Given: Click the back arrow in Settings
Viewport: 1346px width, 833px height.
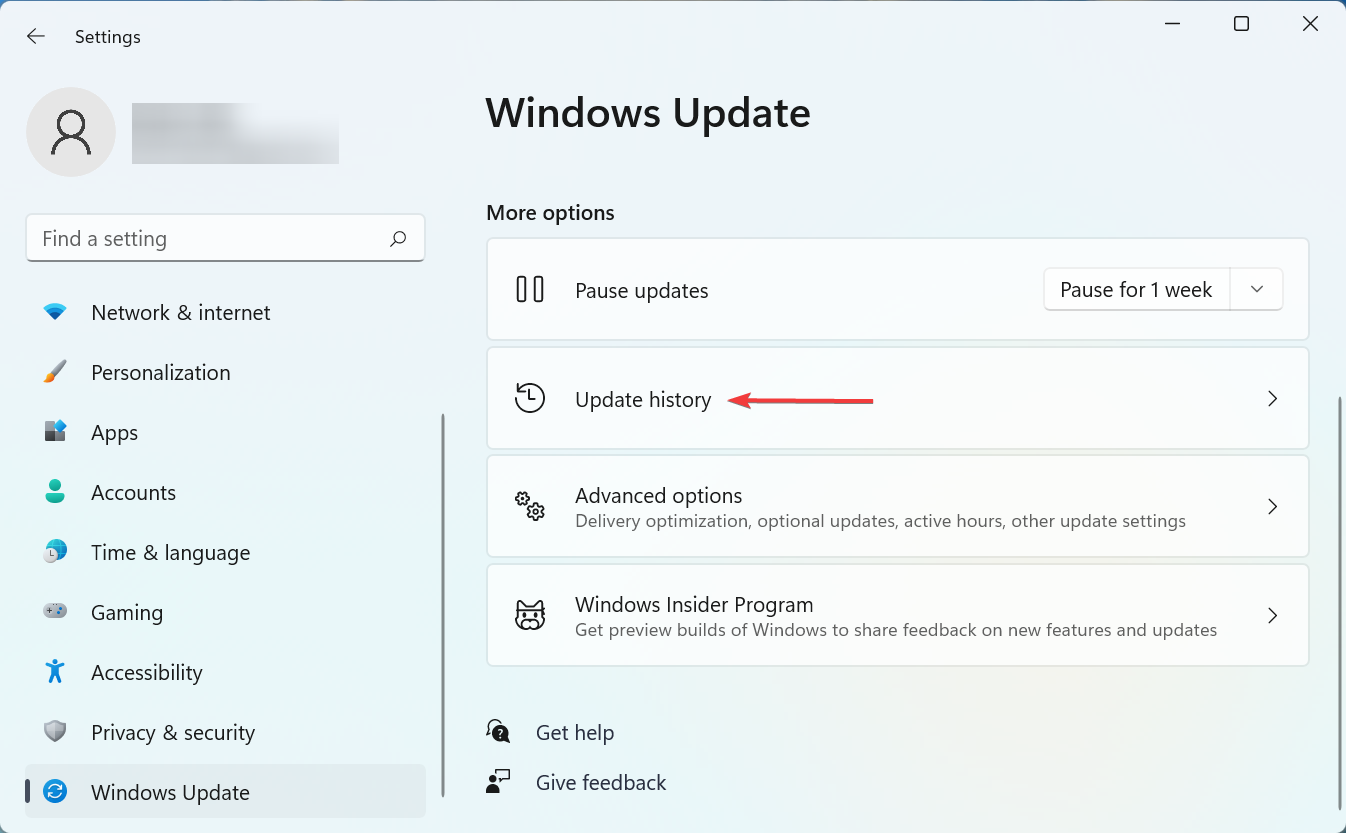Looking at the screenshot, I should (x=35, y=36).
